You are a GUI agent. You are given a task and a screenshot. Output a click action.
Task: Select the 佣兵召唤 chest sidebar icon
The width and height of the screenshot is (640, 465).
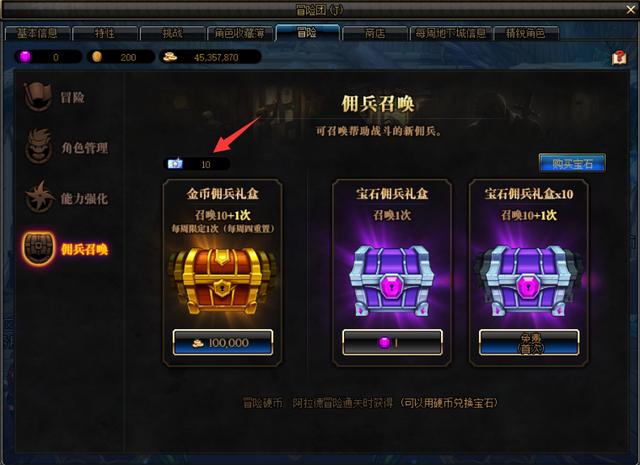tap(38, 248)
